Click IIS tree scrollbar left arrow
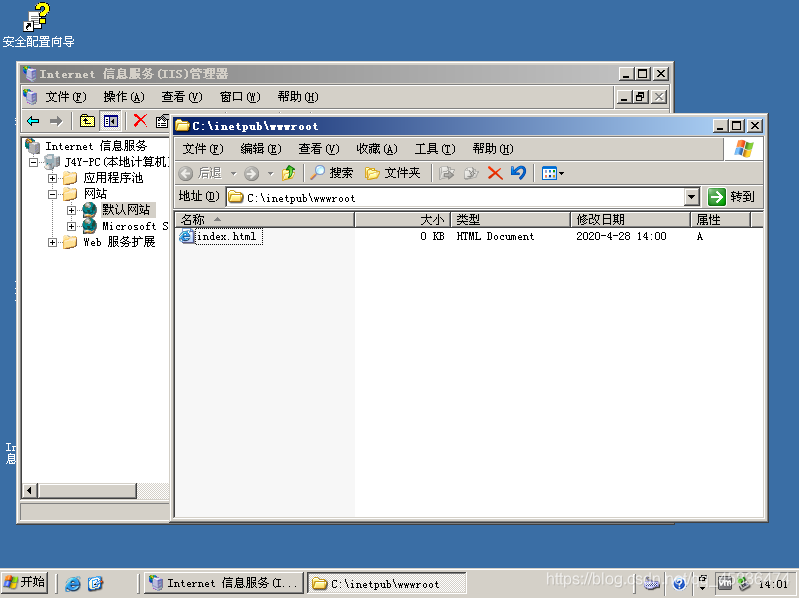Screen dimensions: 800x598 [30, 490]
